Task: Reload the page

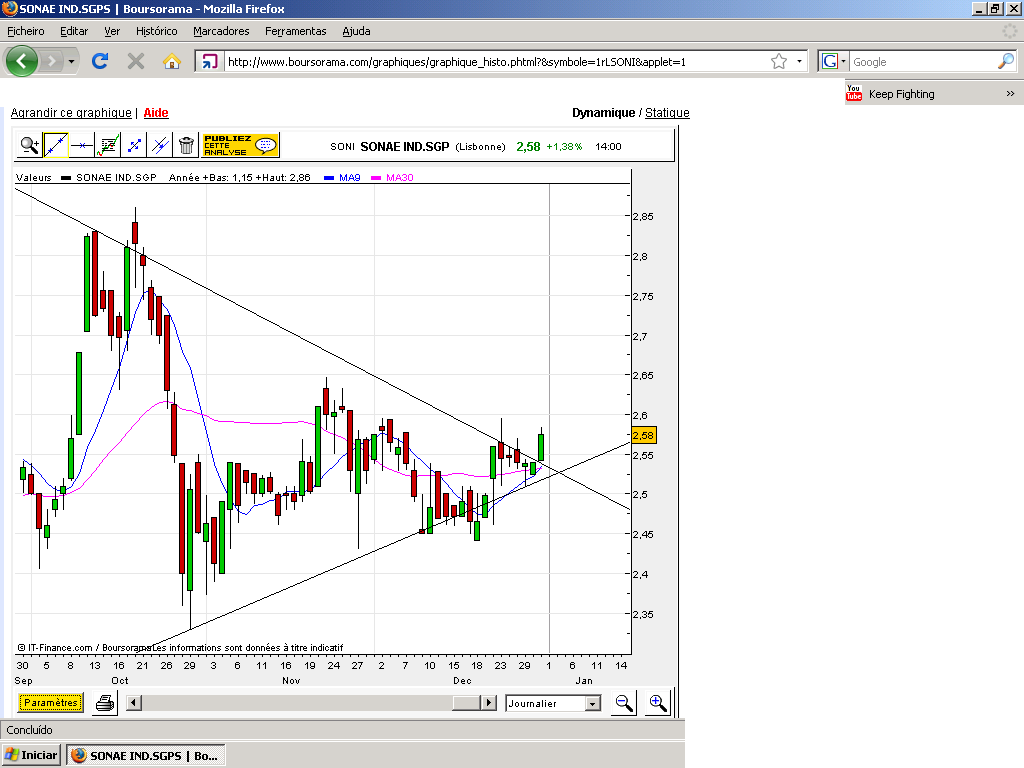Action: pos(100,61)
